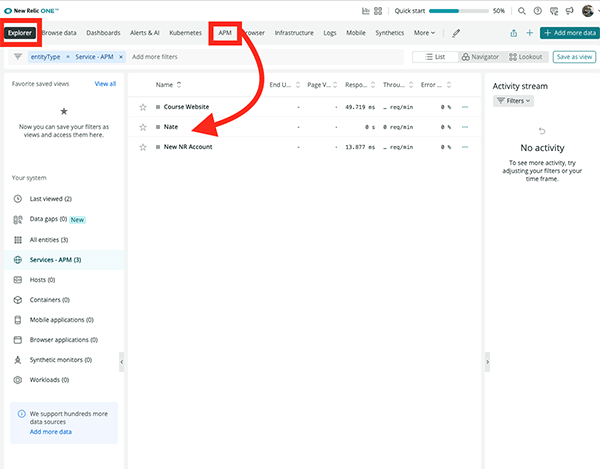The width and height of the screenshot is (600, 469).
Task: Open the more options dots for Course Website
Action: (x=465, y=107)
